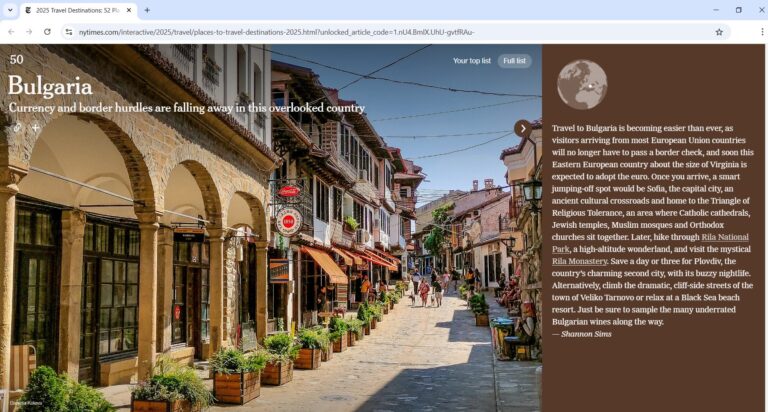Switch to Your top list view
Image resolution: width=768 pixels, height=412 pixels.
click(471, 61)
